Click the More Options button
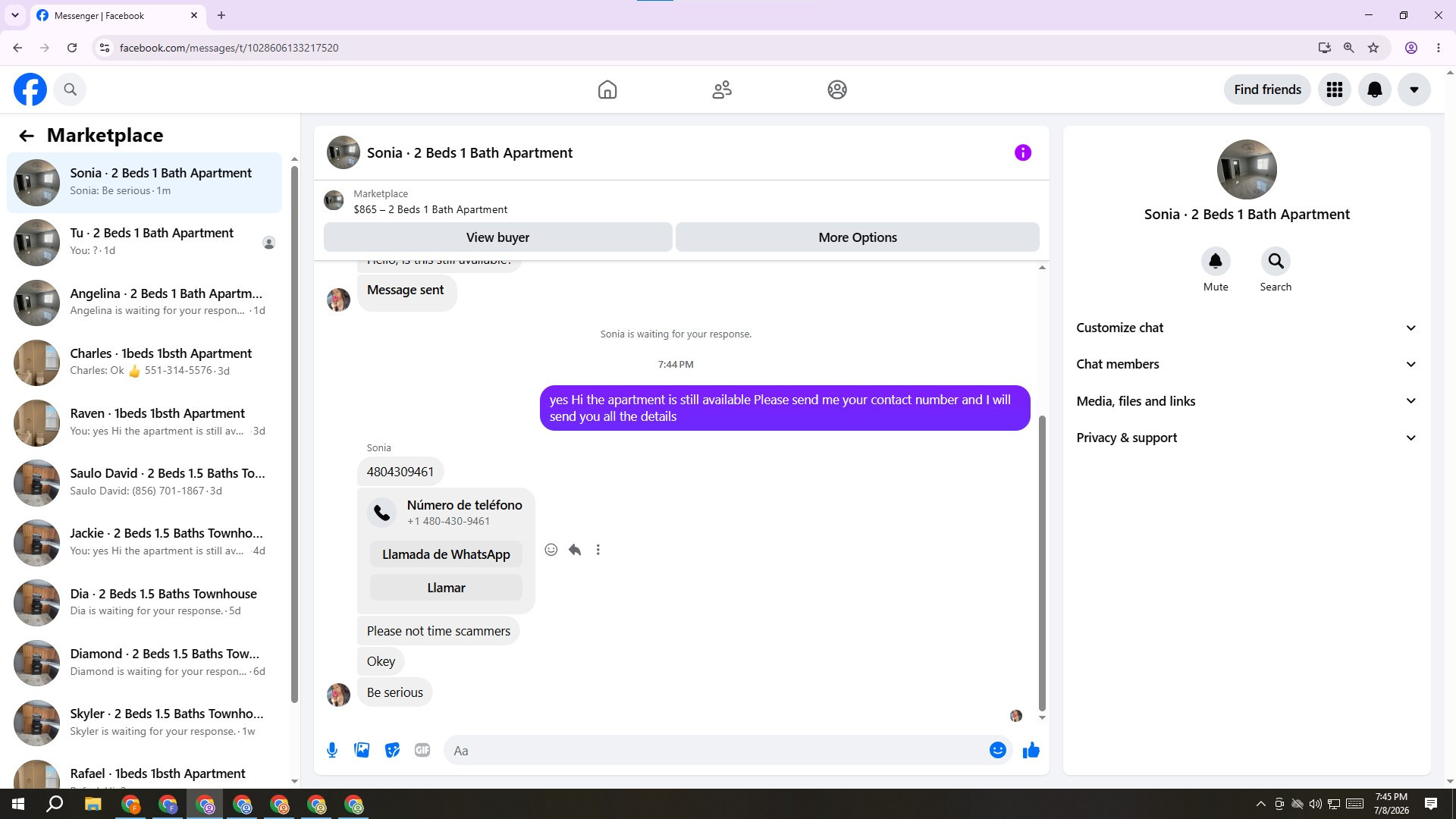1456x819 pixels. (x=858, y=237)
